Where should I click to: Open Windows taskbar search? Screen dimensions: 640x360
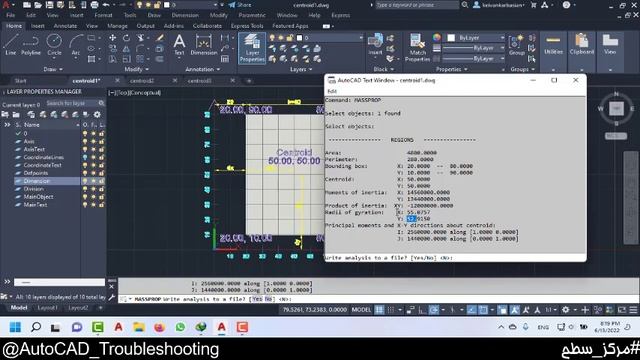click(36, 327)
